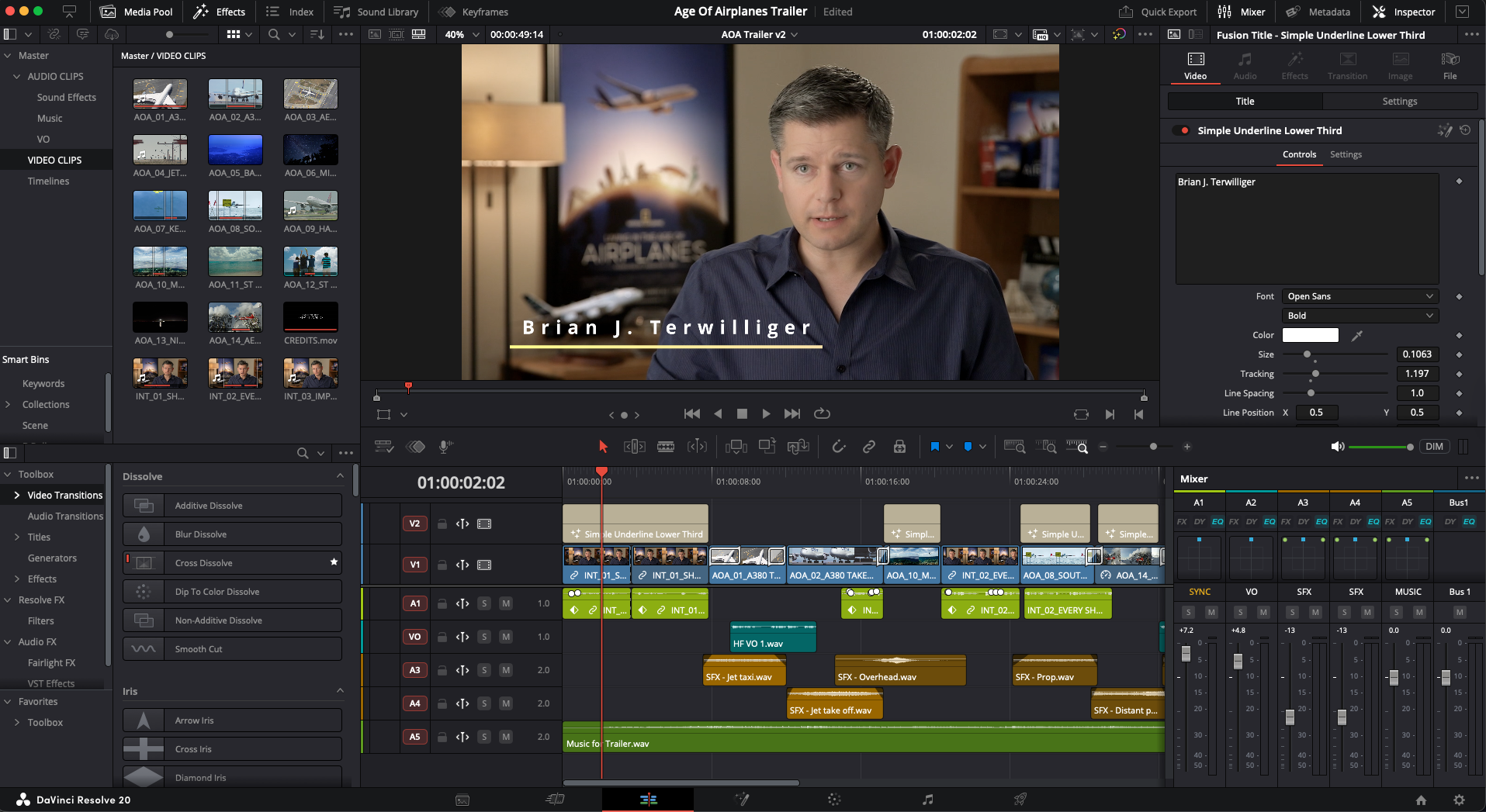Collapse the Dissolve transitions group
The image size is (1486, 812).
point(339,476)
